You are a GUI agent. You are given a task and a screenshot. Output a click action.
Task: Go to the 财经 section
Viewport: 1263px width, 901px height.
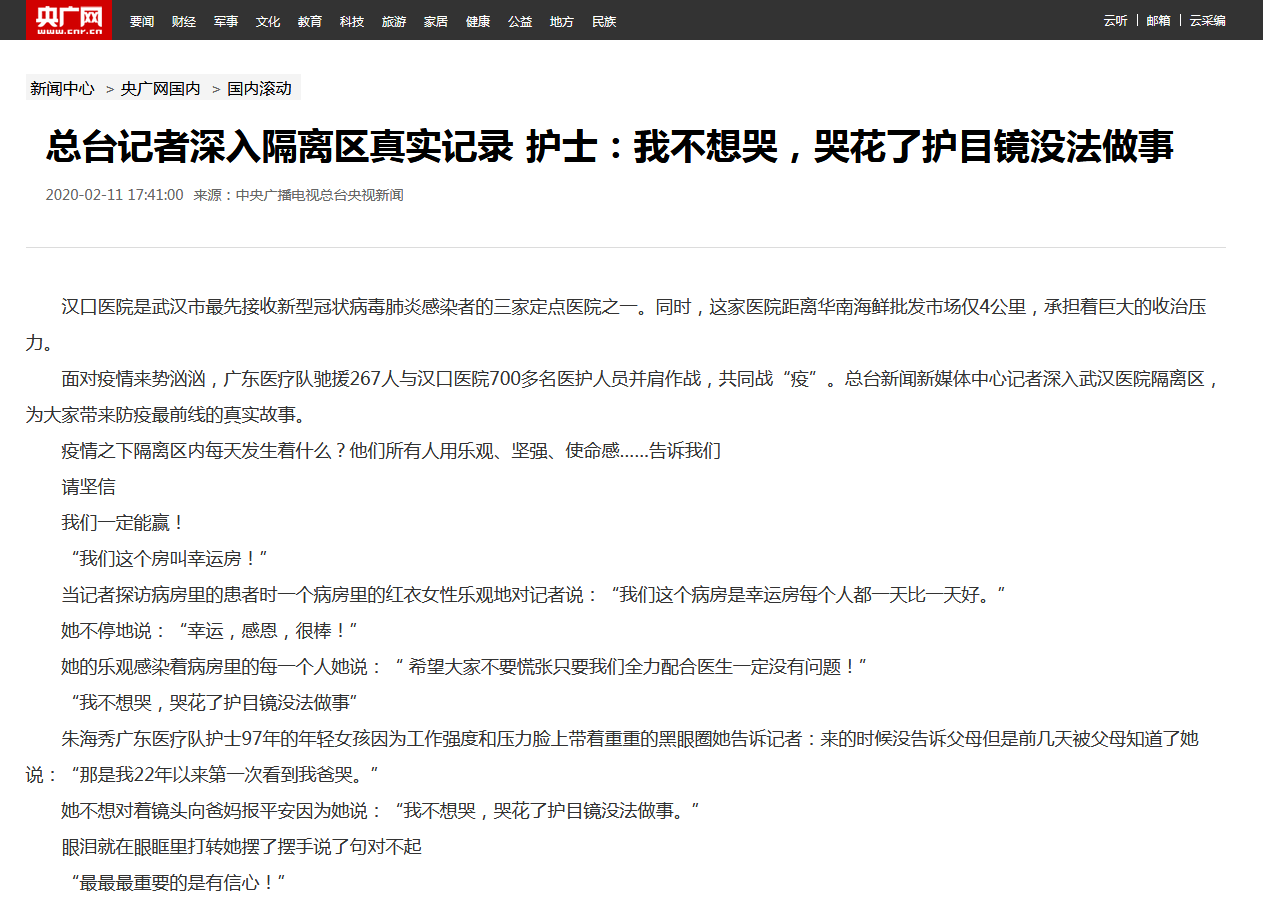(x=184, y=21)
